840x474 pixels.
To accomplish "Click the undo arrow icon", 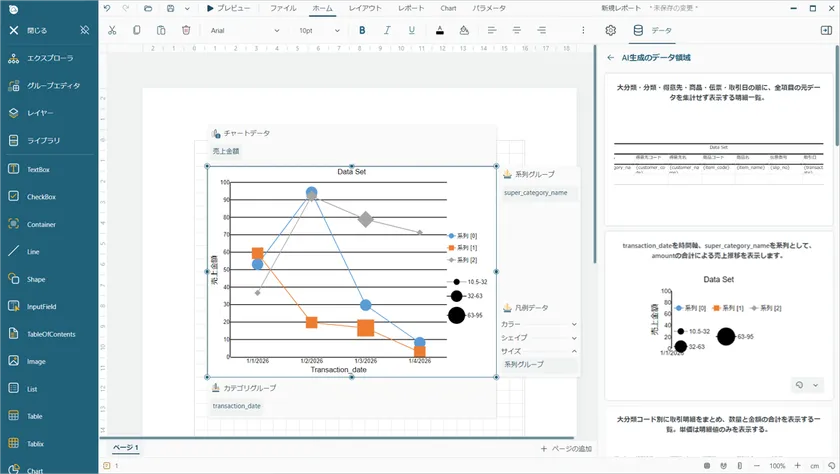I will (x=107, y=8).
